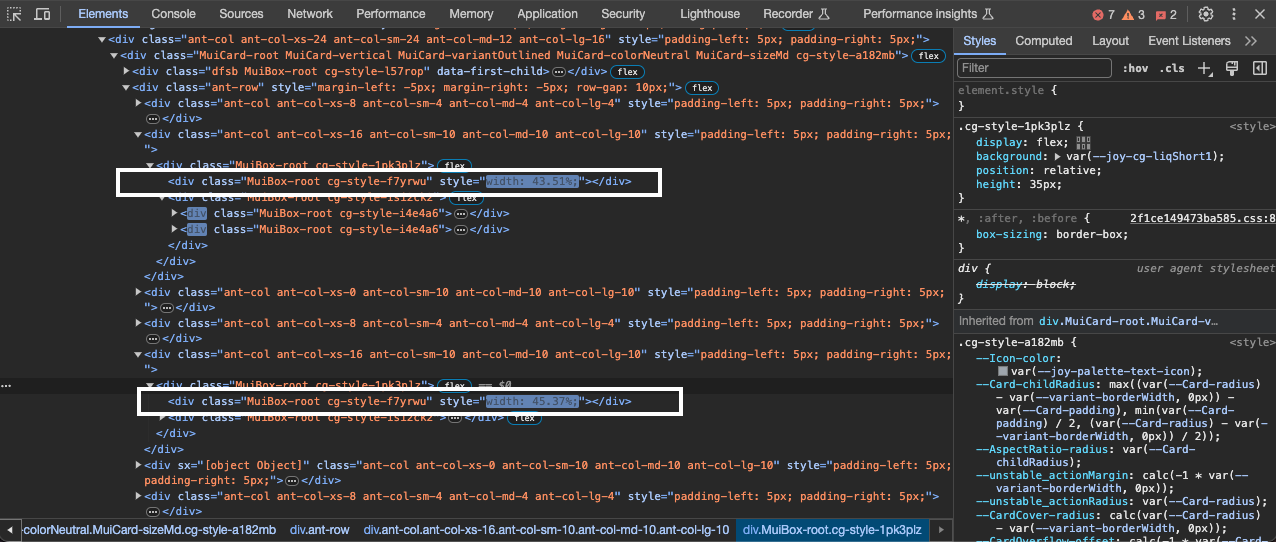The height and width of the screenshot is (542, 1276).
Task: Click the element.style rule block
Action: tap(1115, 97)
